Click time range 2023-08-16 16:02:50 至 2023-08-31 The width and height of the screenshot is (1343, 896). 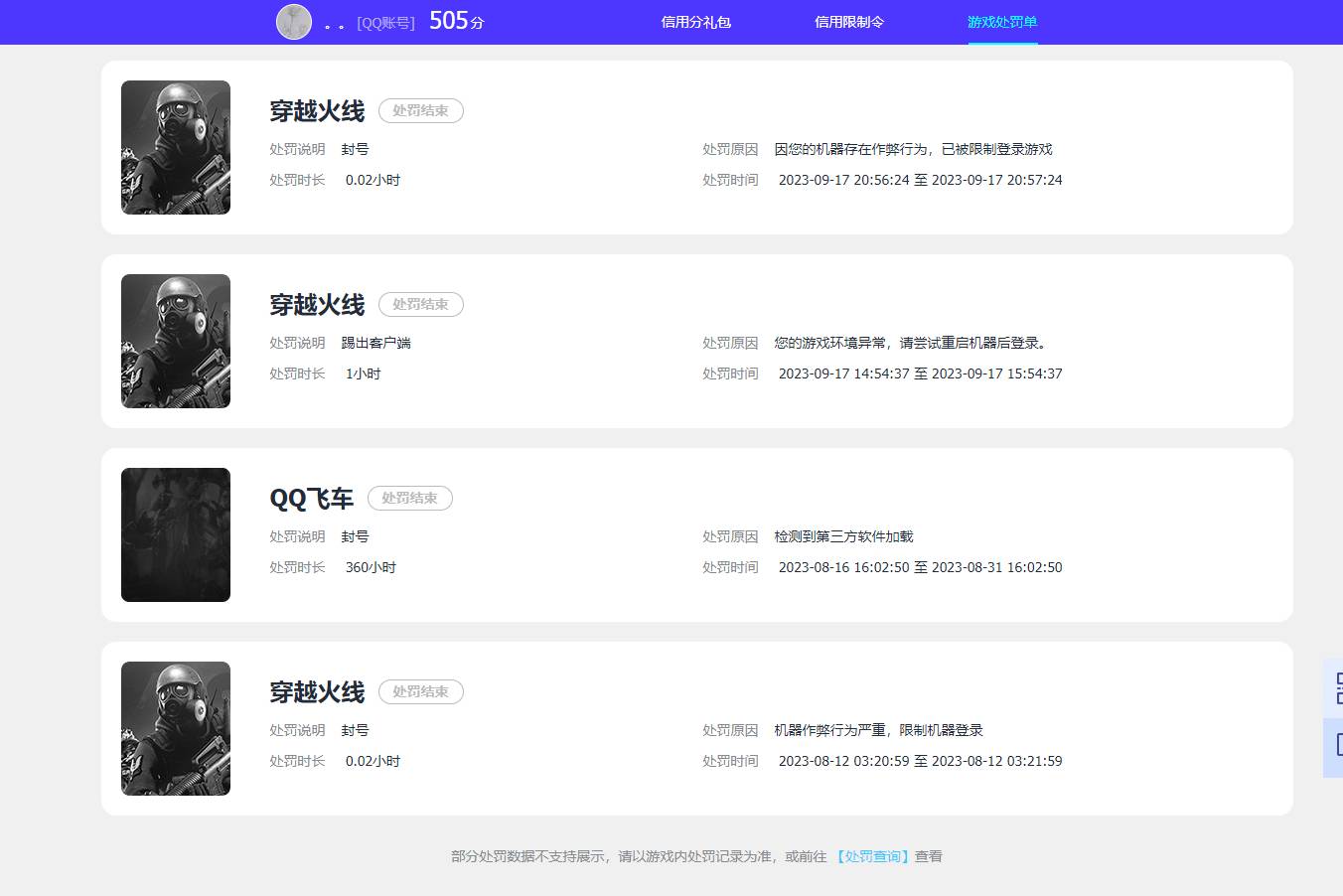(920, 567)
